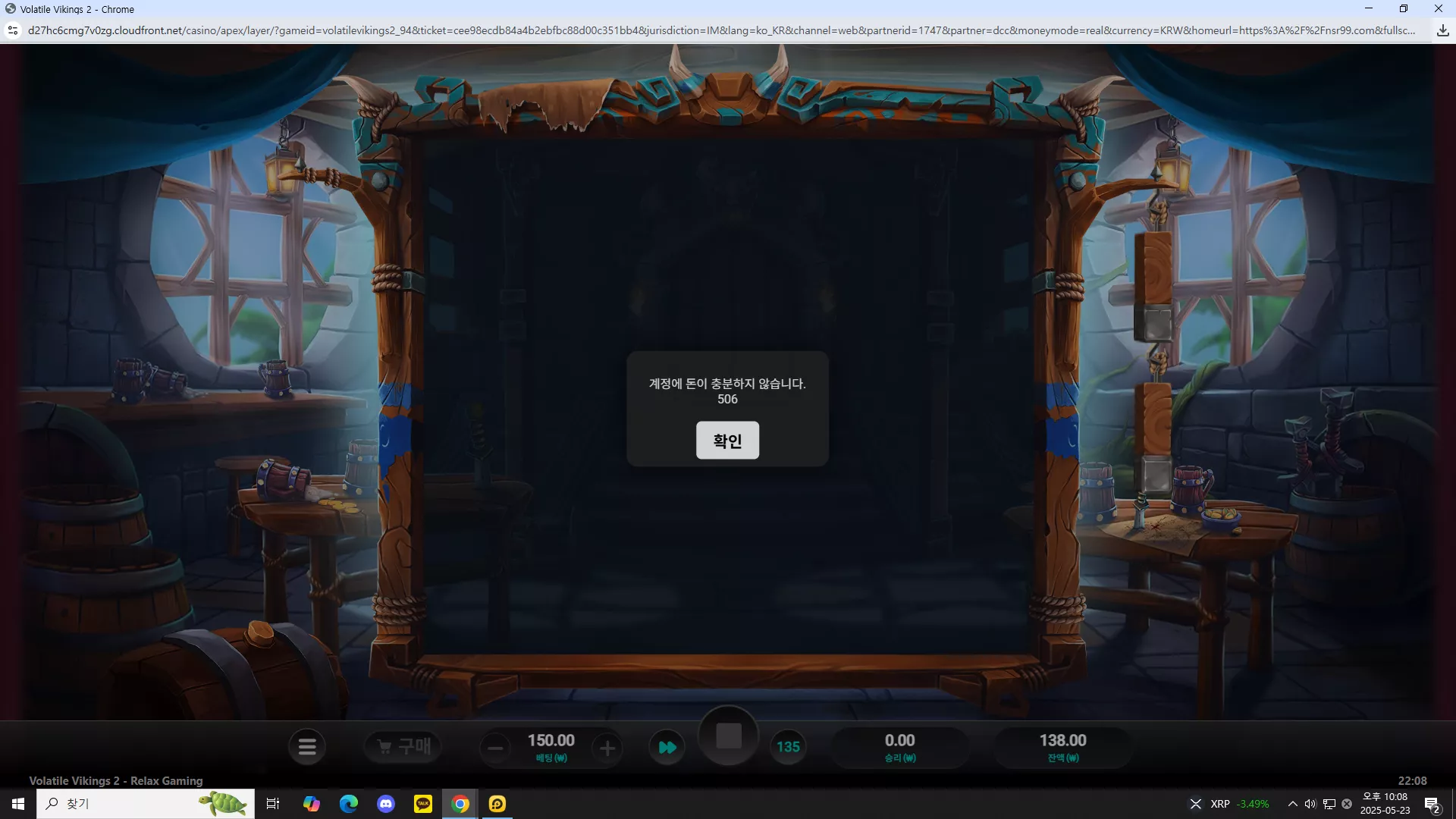
Task: Open site information icon in address bar
Action: 13,30
